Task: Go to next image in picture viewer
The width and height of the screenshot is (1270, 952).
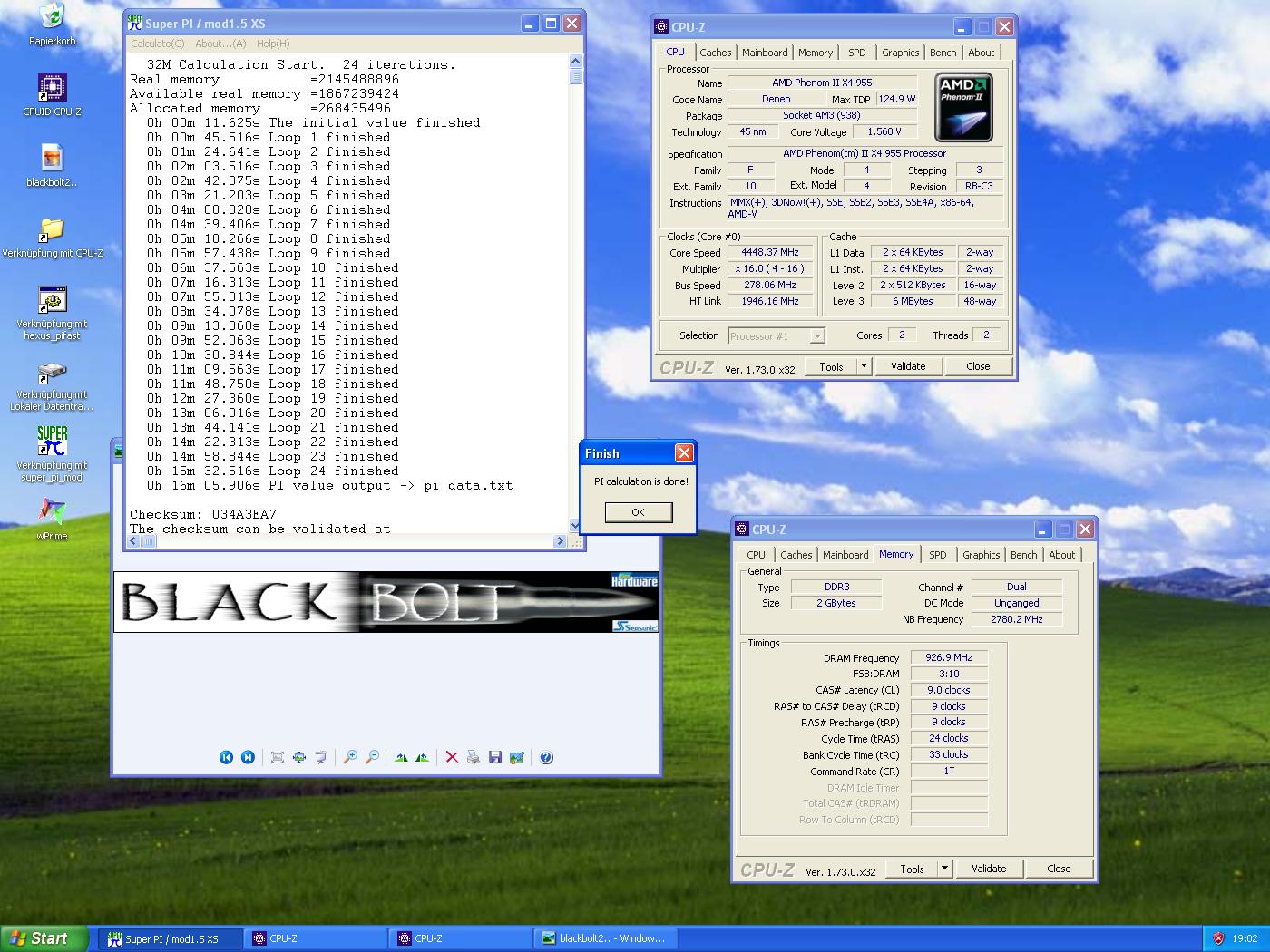Action: [x=248, y=757]
